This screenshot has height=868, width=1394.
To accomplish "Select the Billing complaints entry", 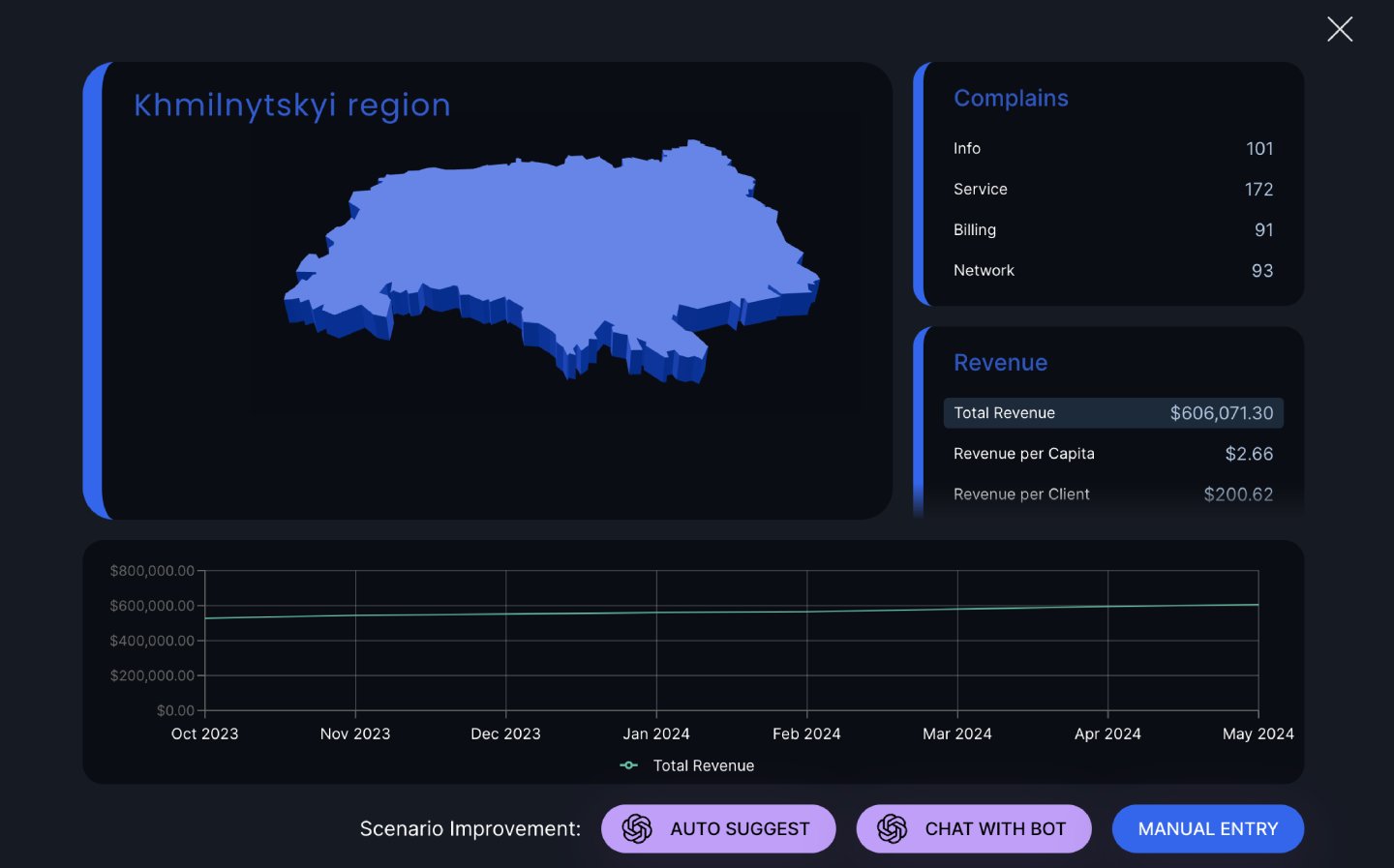I will coord(1111,229).
